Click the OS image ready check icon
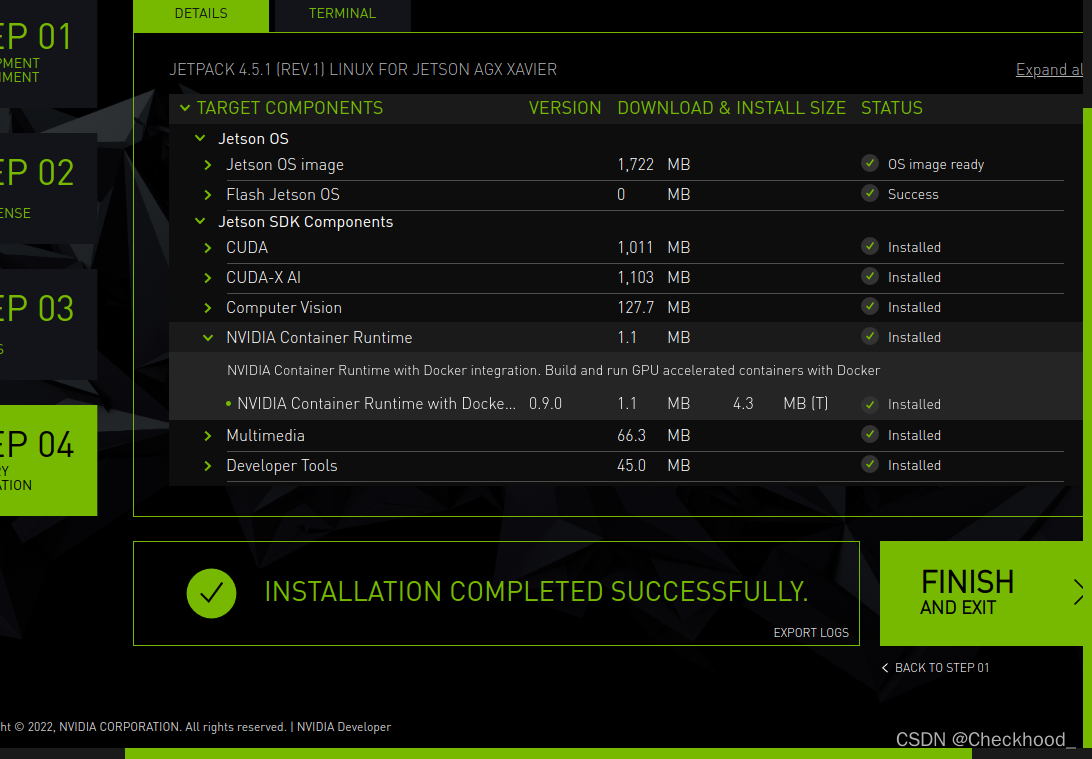The image size is (1092, 759). pyautogui.click(x=870, y=164)
